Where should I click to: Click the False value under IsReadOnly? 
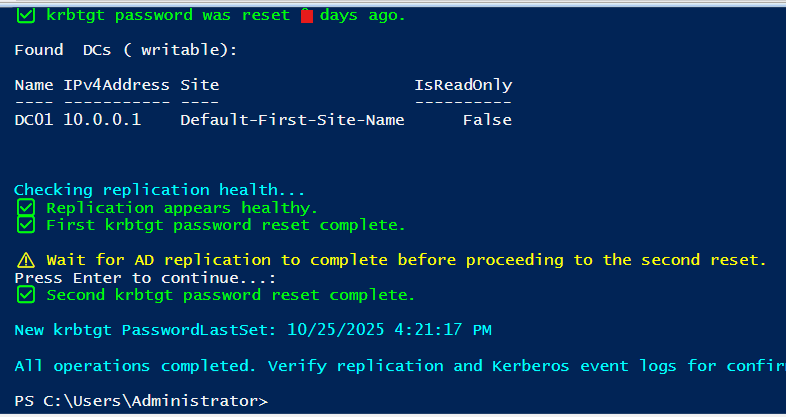pos(487,120)
